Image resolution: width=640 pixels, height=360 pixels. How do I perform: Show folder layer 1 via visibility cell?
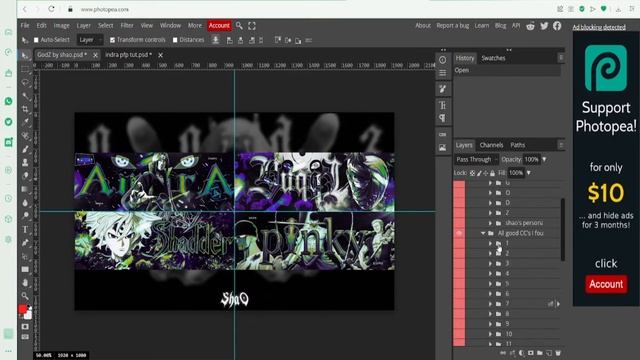[459, 243]
